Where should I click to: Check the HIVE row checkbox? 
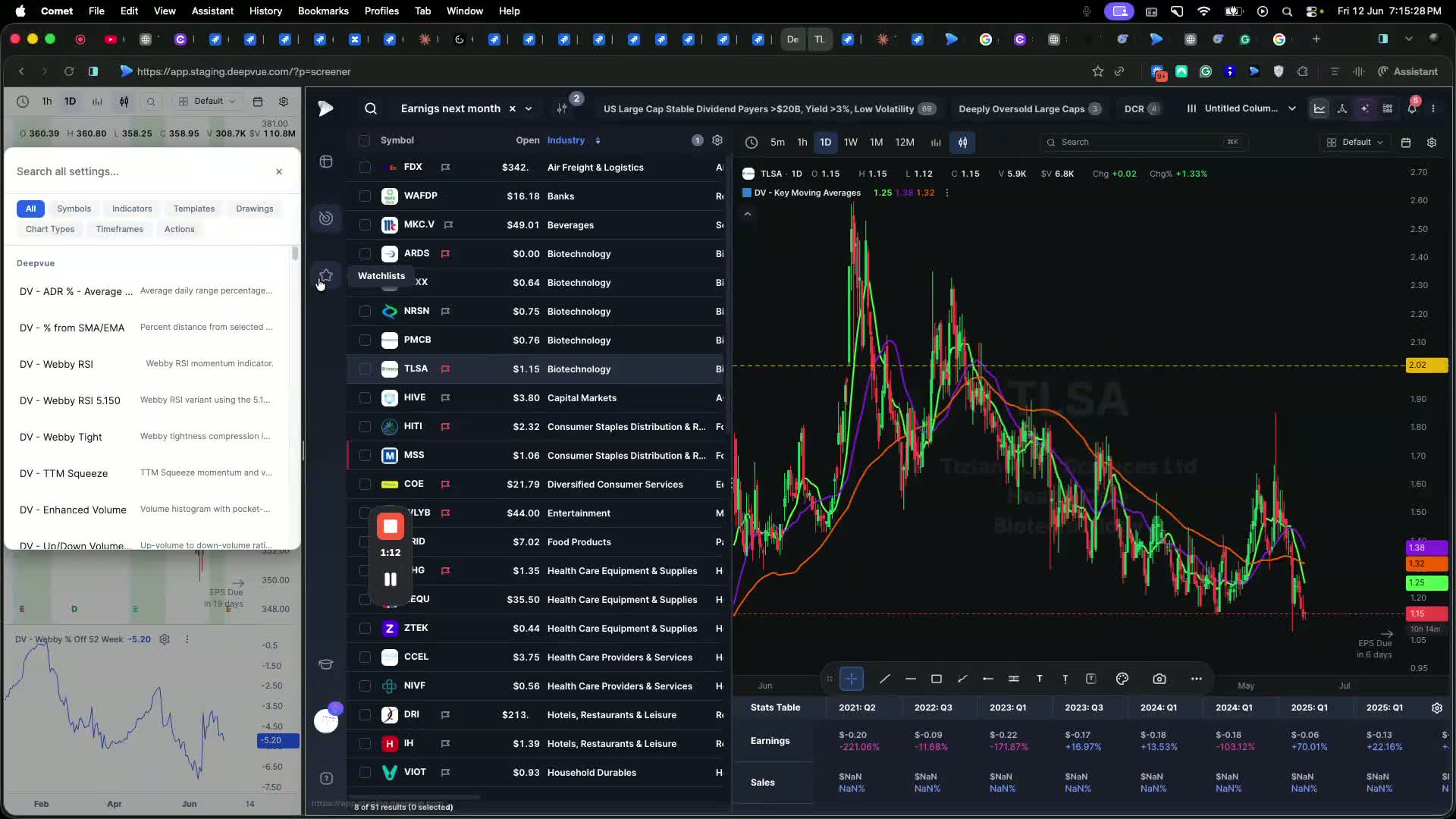click(x=365, y=397)
